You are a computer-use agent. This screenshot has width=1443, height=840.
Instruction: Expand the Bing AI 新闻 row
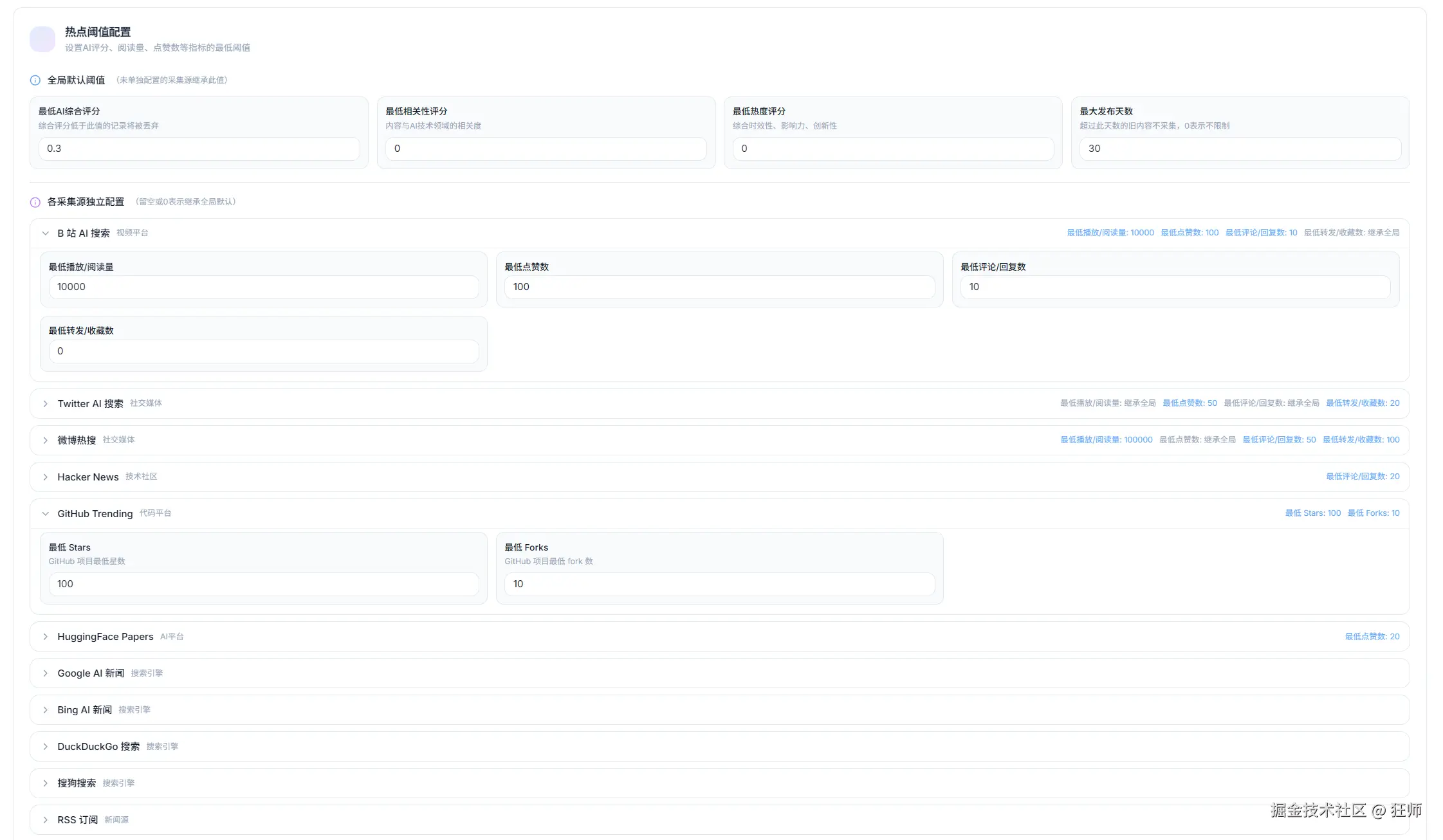45,710
